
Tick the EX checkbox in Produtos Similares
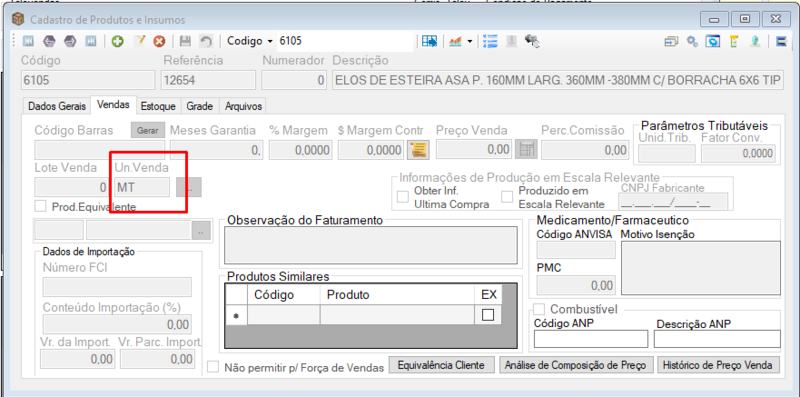pos(488,315)
